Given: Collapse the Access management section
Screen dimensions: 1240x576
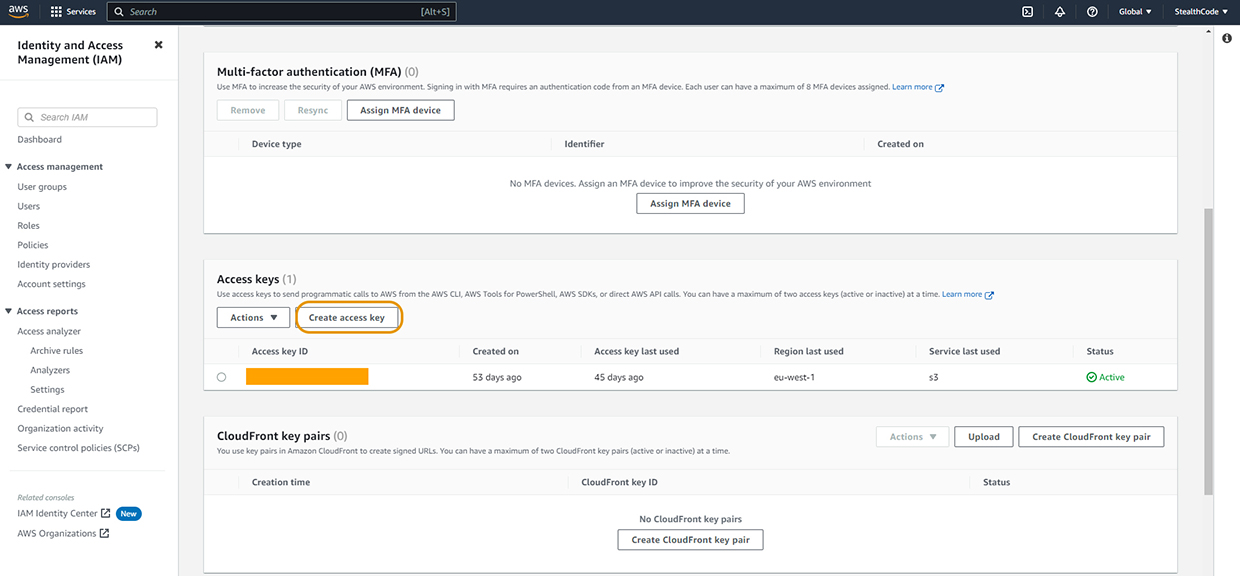Looking at the screenshot, I should tap(9, 167).
